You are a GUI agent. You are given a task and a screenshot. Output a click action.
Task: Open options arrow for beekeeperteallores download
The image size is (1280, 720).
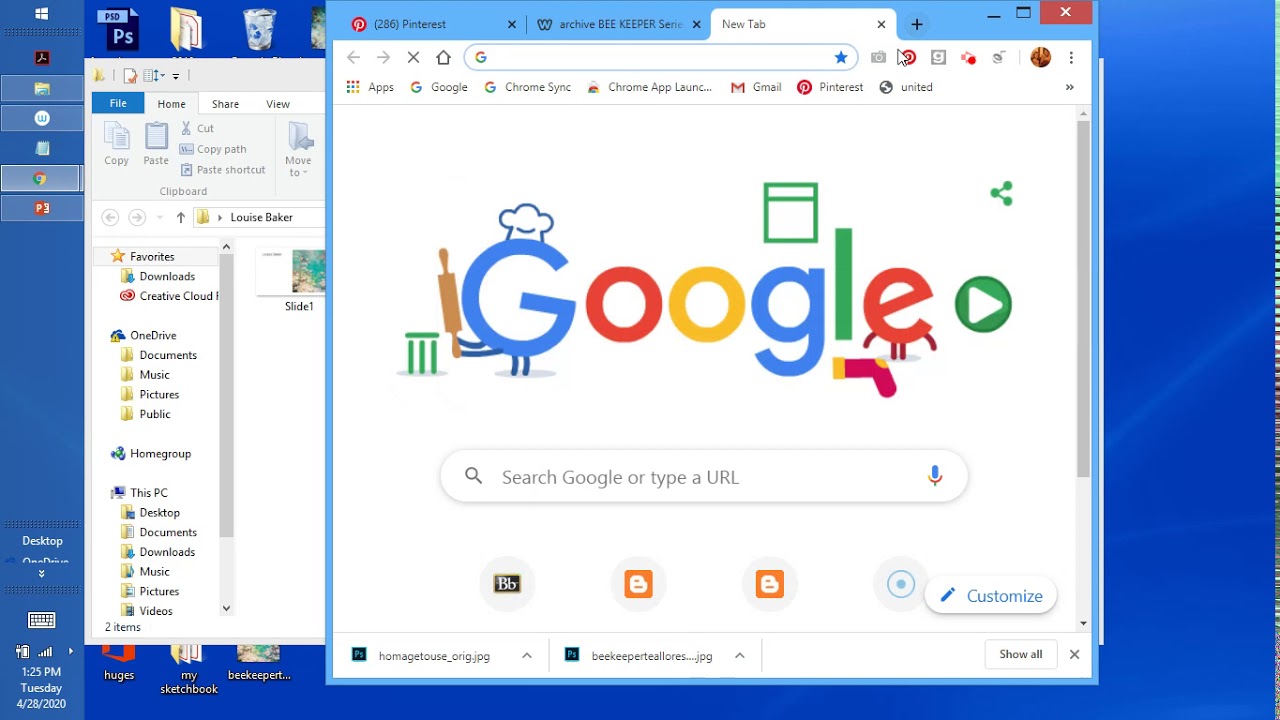coord(740,656)
